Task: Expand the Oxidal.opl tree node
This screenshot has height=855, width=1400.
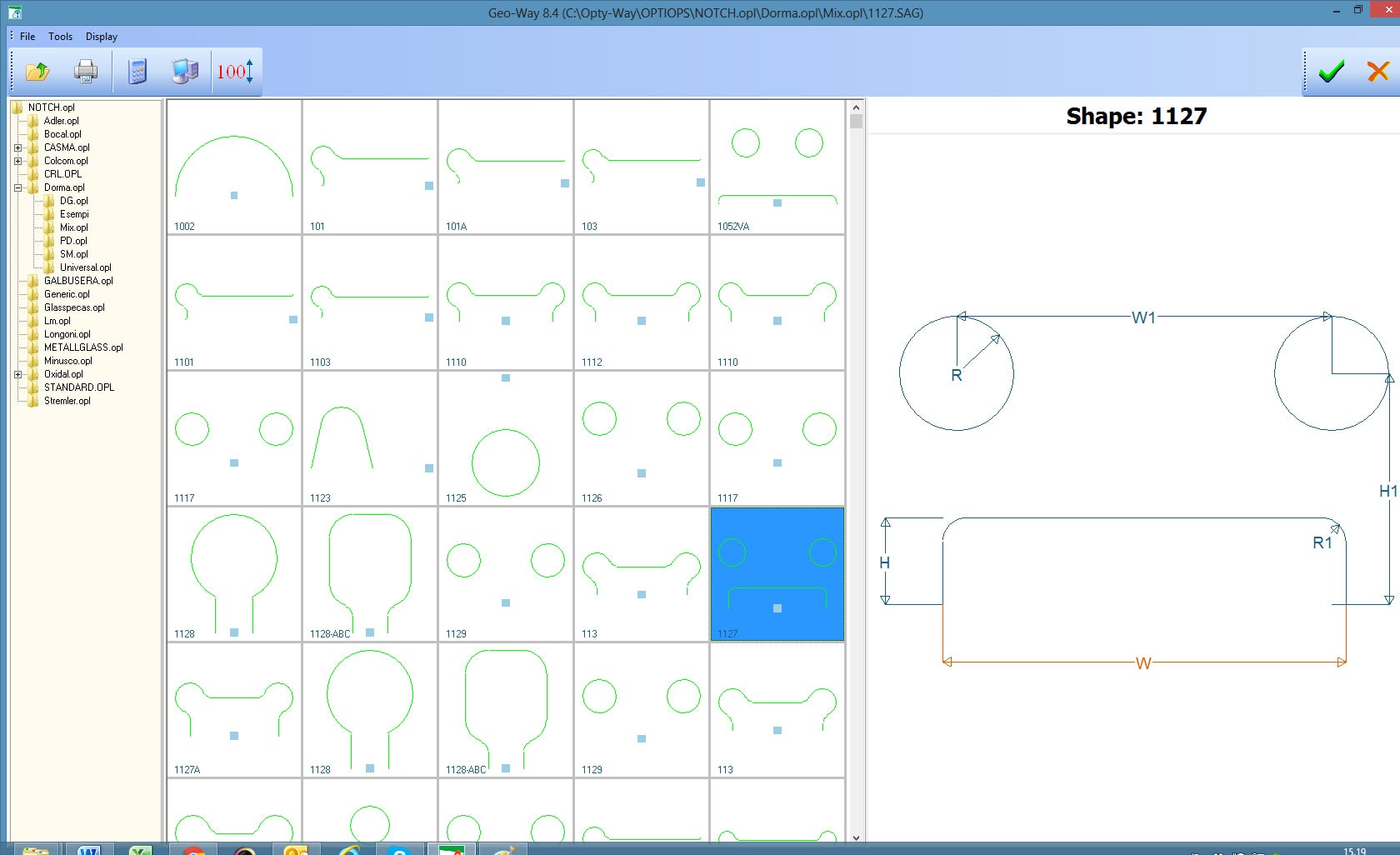Action: [x=17, y=374]
